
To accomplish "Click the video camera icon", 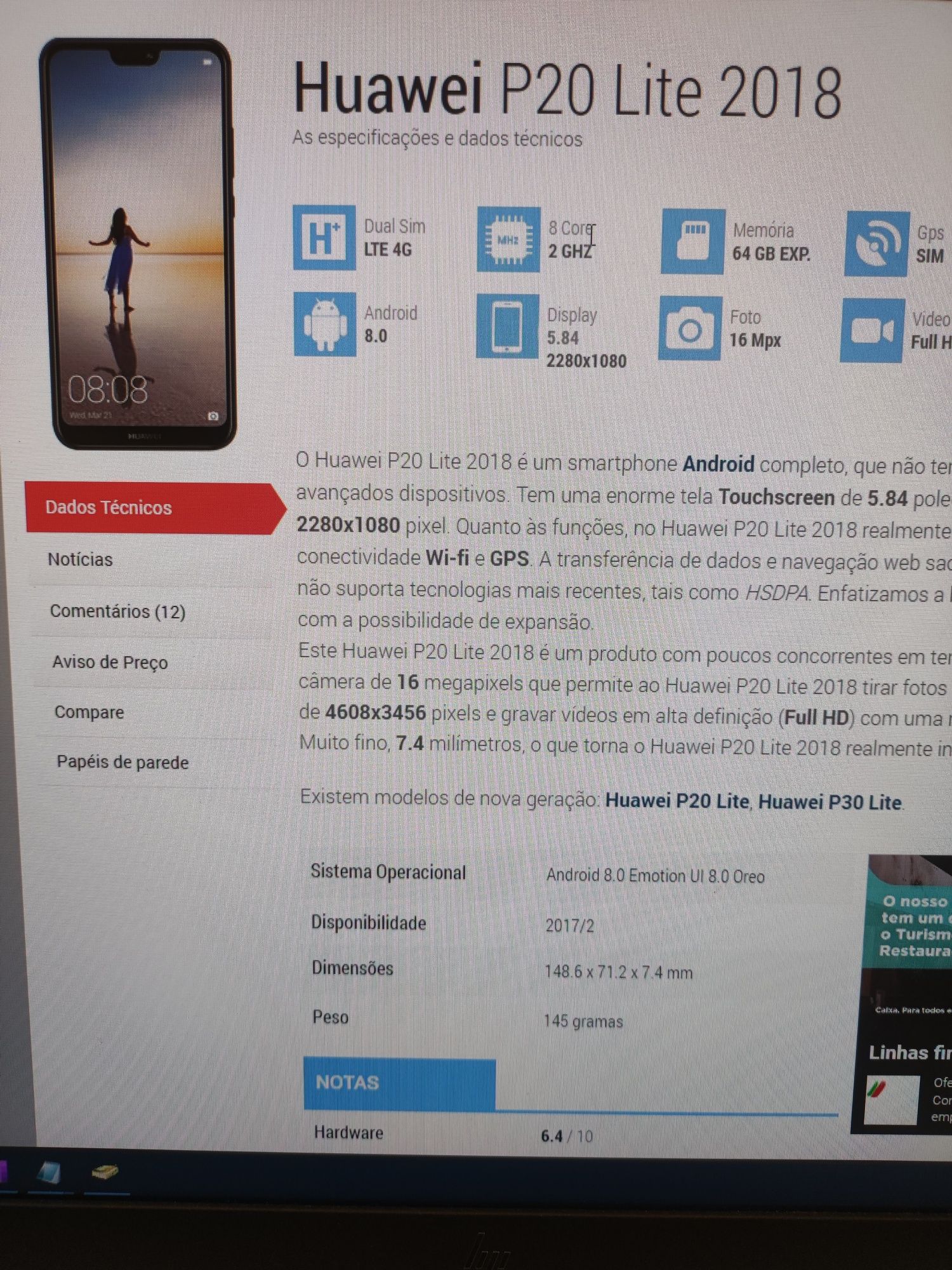I will (x=872, y=331).
